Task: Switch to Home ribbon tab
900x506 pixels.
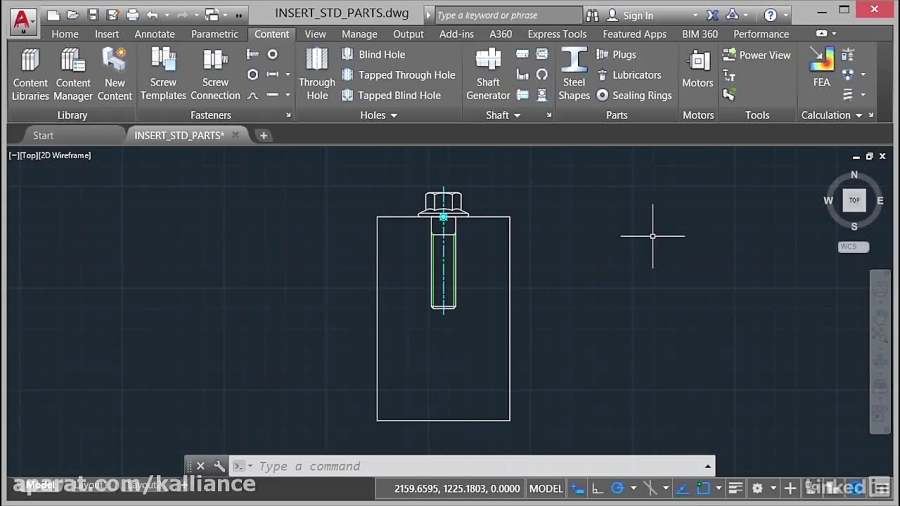Action: click(65, 34)
